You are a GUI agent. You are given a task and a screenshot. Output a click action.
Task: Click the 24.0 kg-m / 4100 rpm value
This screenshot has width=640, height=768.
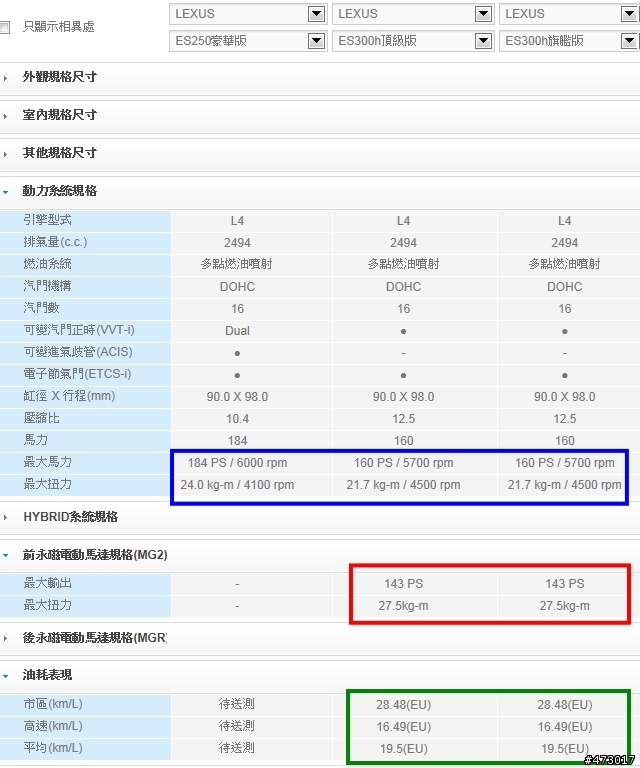[x=237, y=485]
